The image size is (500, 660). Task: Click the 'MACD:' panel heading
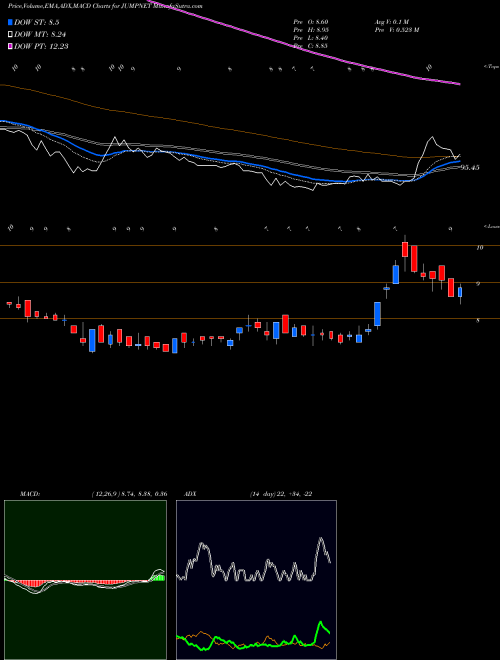[x=30, y=494]
